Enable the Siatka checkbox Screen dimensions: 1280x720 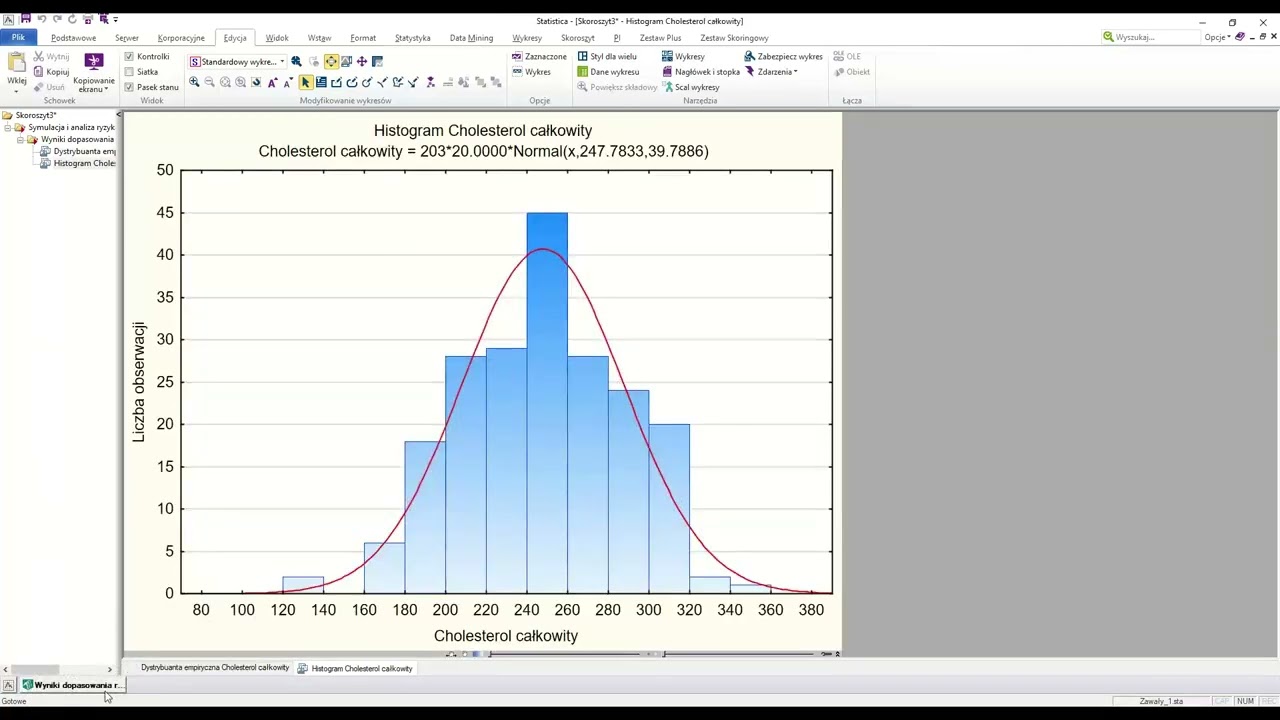pos(129,72)
